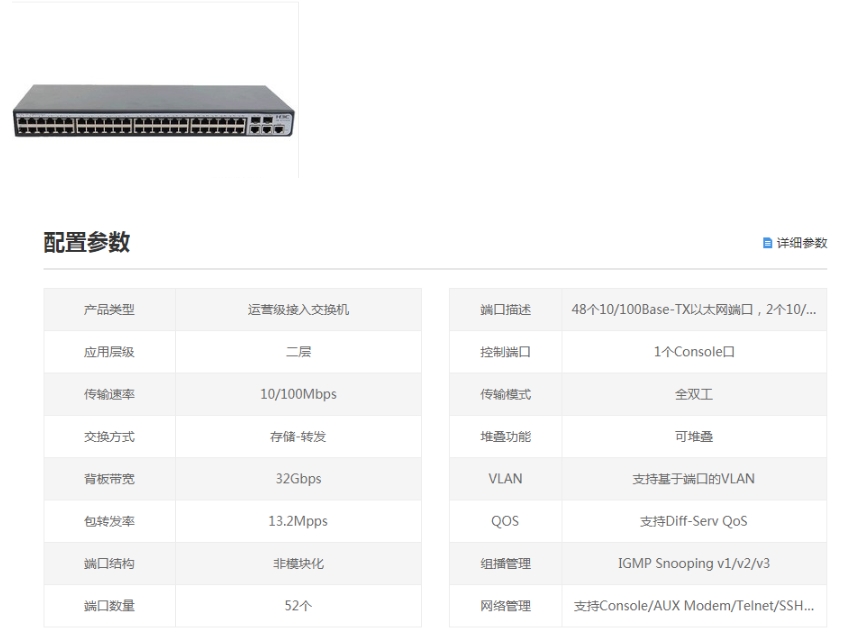Click the 背板带宽 label cell
The width and height of the screenshot is (845, 637).
[109, 479]
